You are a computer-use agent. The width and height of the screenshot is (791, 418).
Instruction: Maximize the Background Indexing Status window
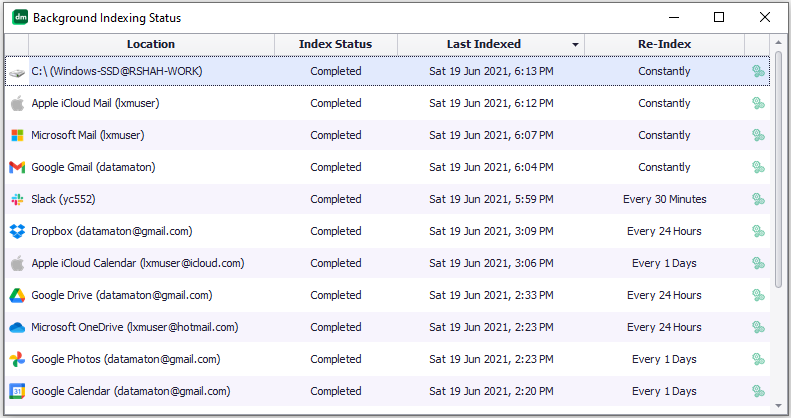click(x=719, y=17)
